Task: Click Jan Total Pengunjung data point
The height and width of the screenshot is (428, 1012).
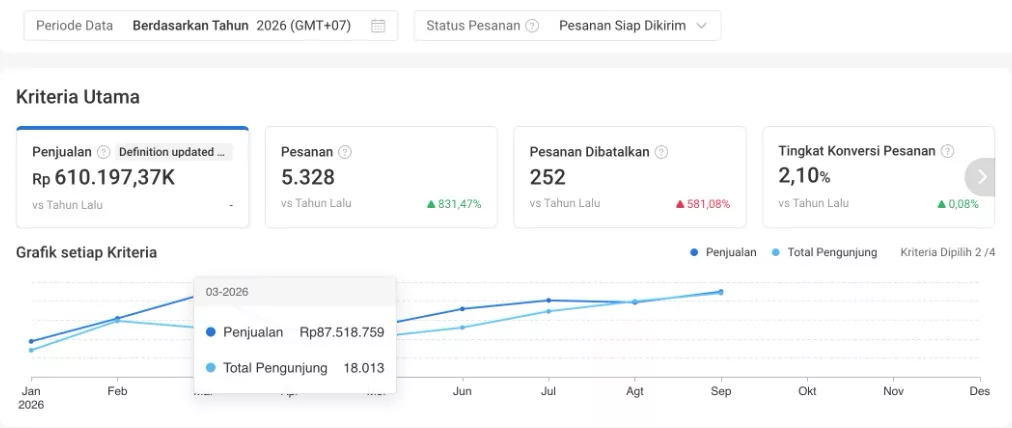Action: [31, 351]
